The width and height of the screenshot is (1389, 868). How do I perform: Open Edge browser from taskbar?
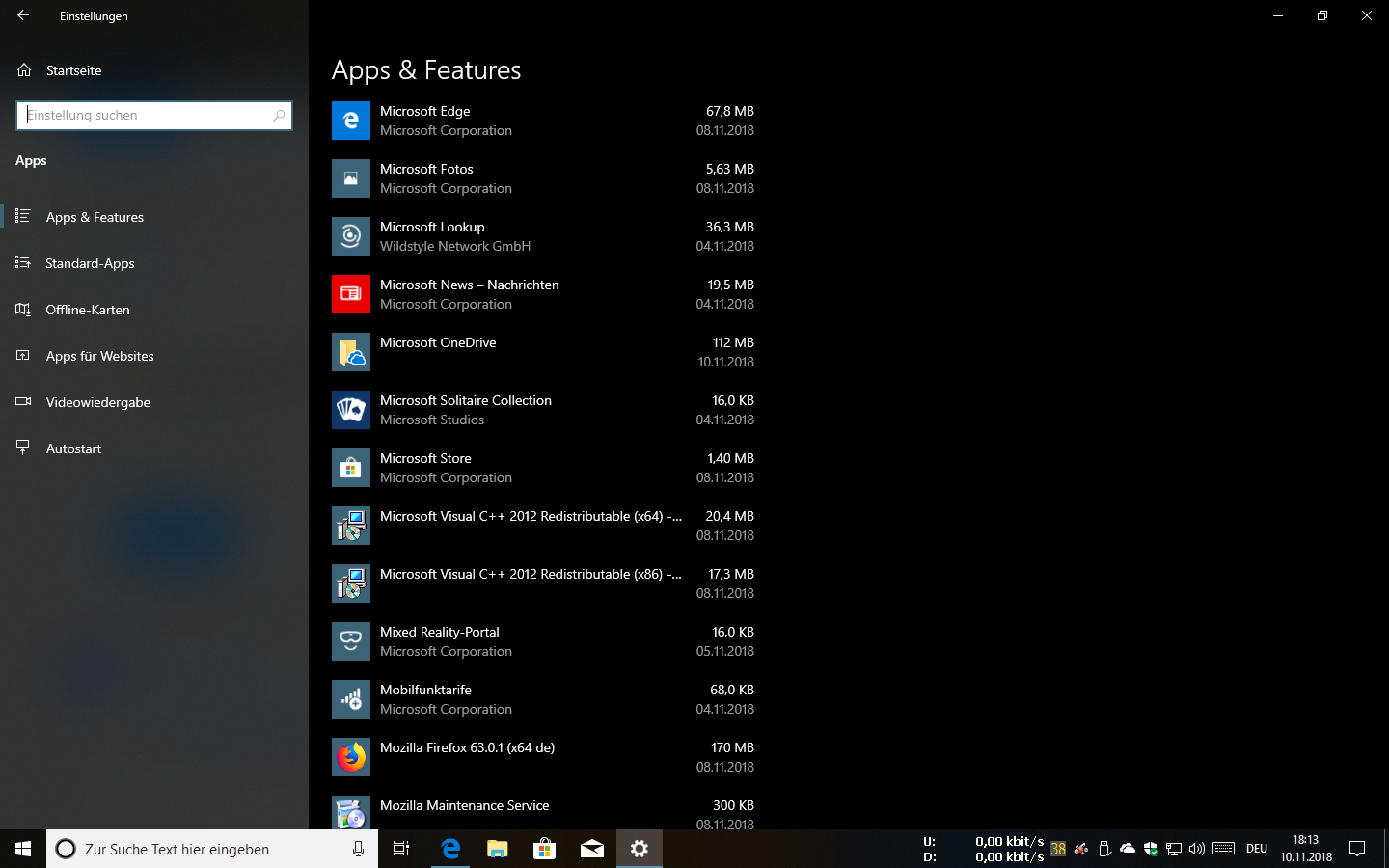click(x=449, y=849)
